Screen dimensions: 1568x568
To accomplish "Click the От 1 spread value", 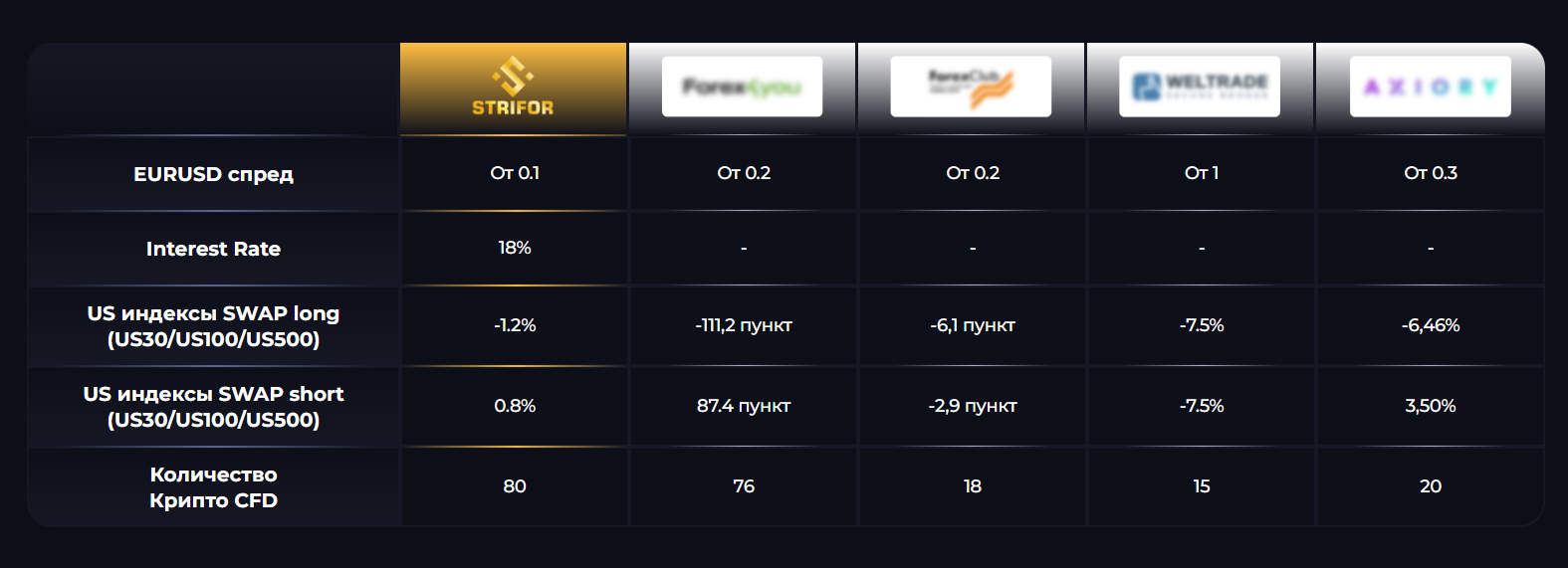I will (x=1202, y=173).
